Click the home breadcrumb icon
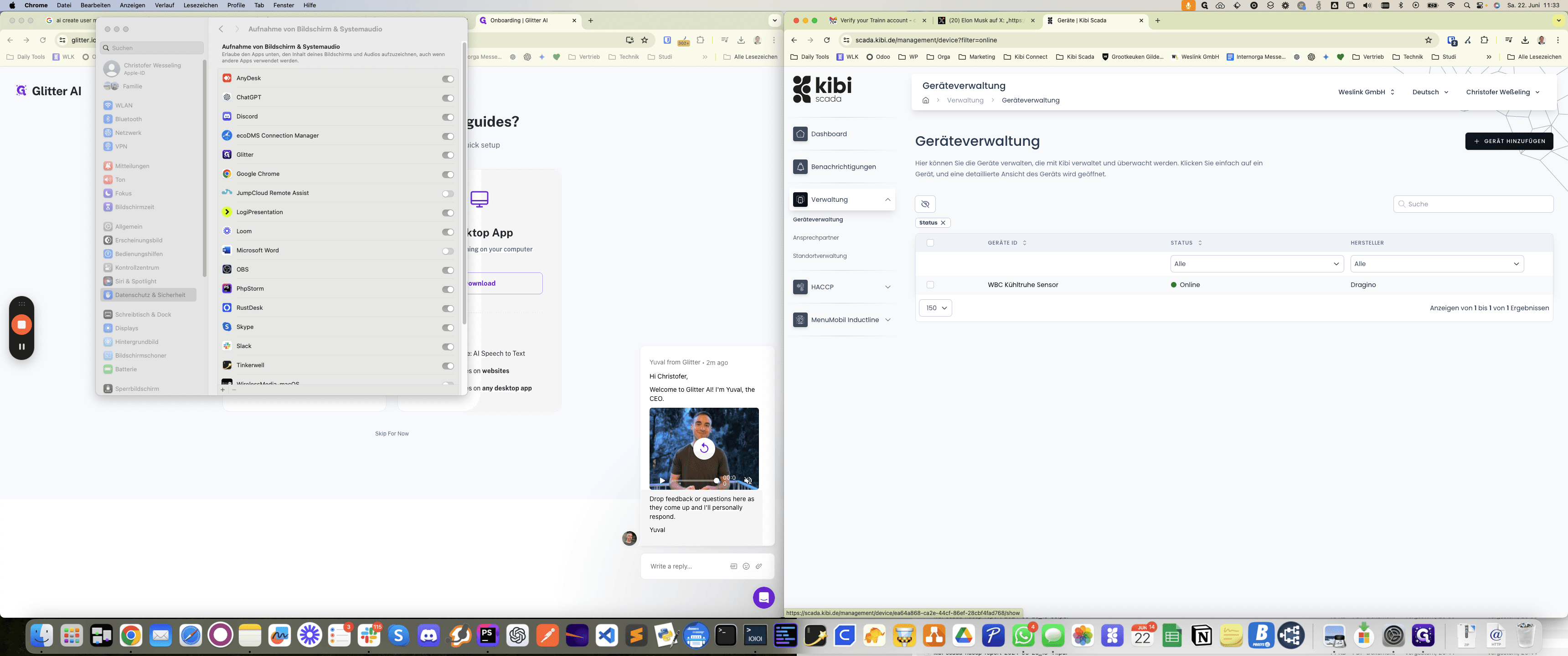This screenshot has height=656, width=1568. pos(926,100)
